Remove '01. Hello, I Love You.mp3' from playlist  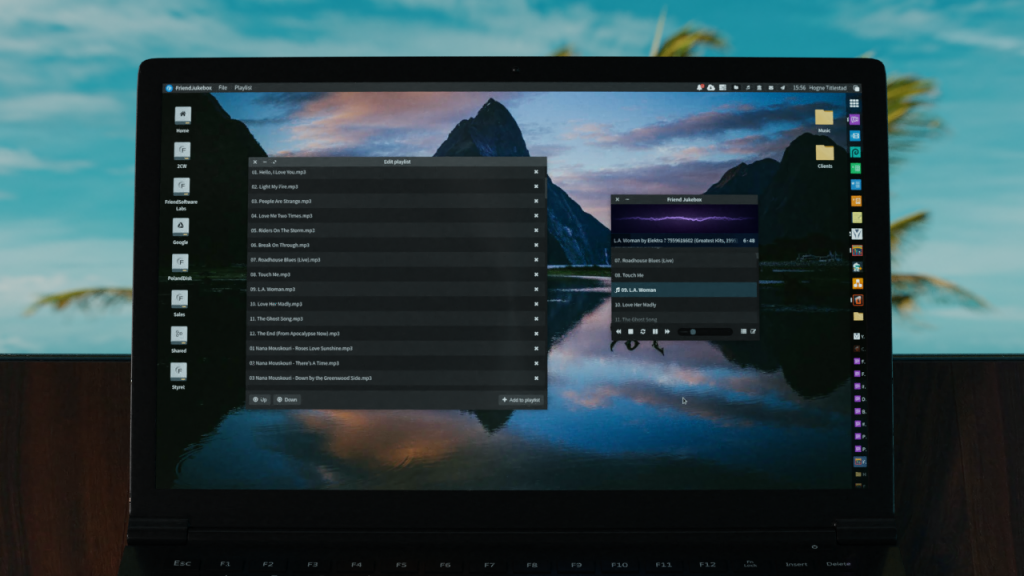[x=536, y=172]
